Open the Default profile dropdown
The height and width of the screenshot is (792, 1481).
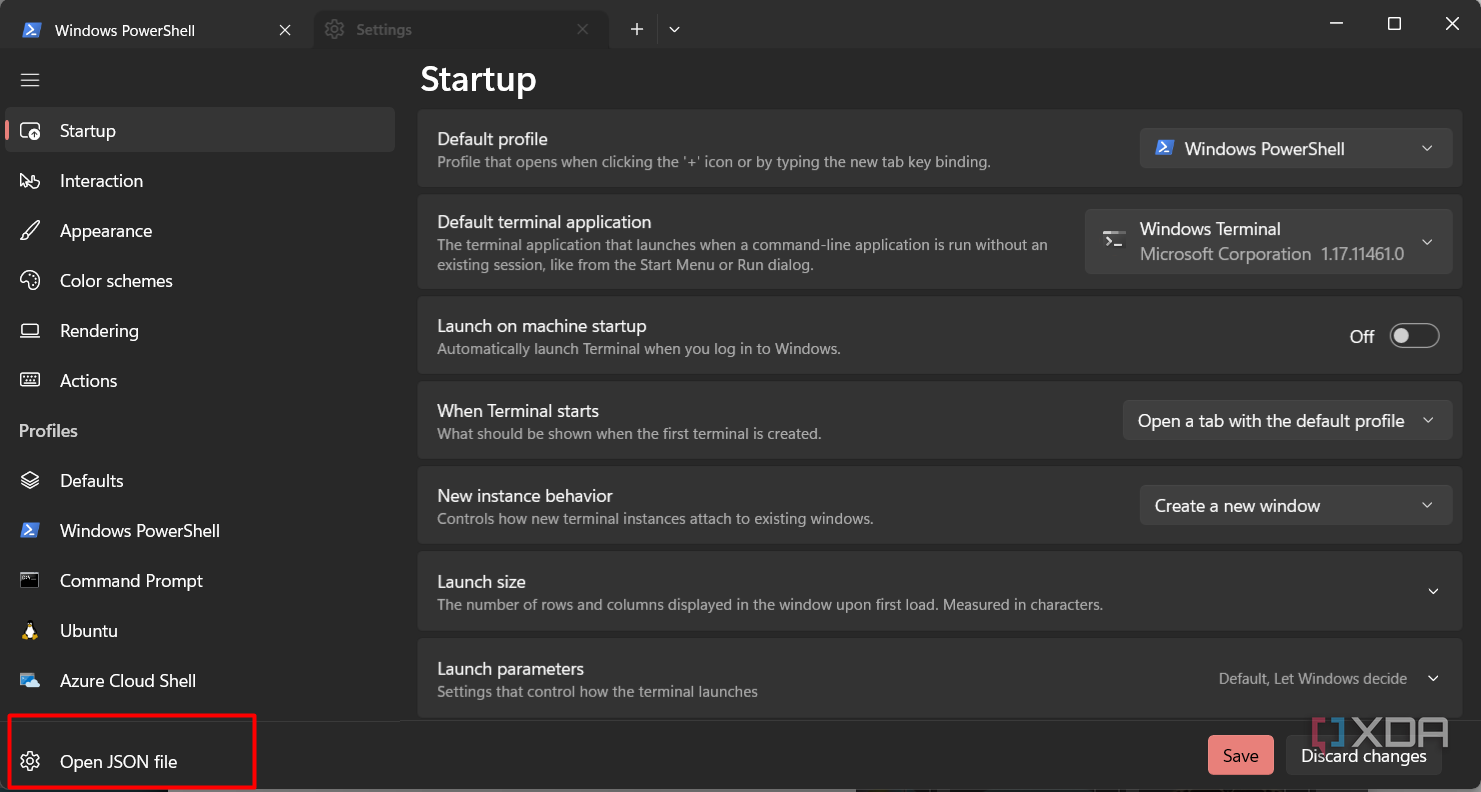click(x=1295, y=149)
